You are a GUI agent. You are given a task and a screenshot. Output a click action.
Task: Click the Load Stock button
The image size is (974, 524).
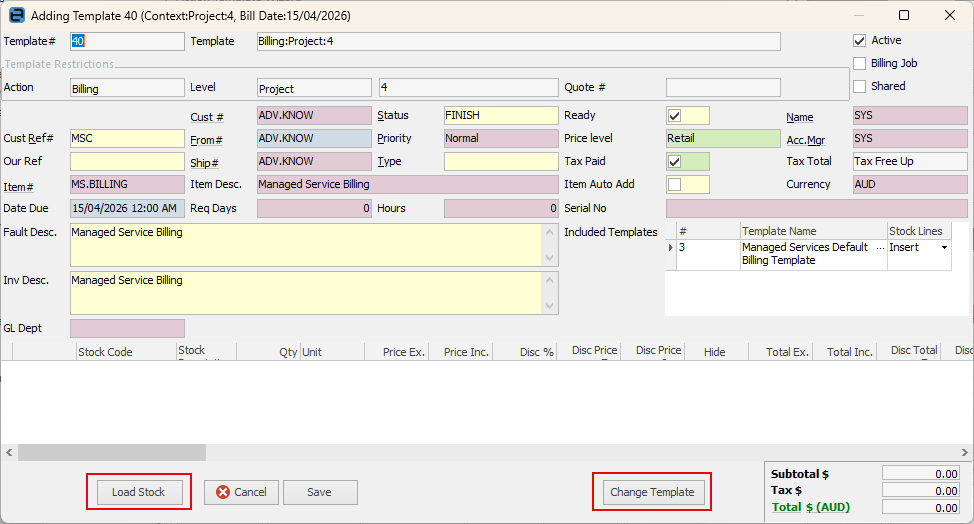coord(139,492)
